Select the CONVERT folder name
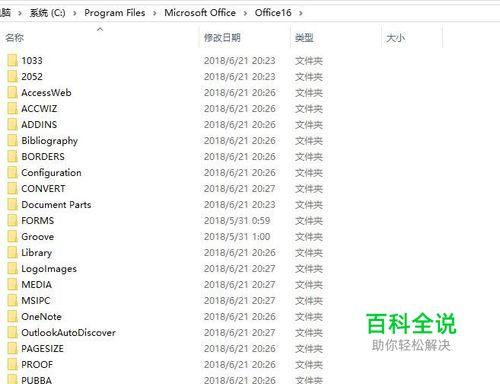 pyautogui.click(x=43, y=189)
